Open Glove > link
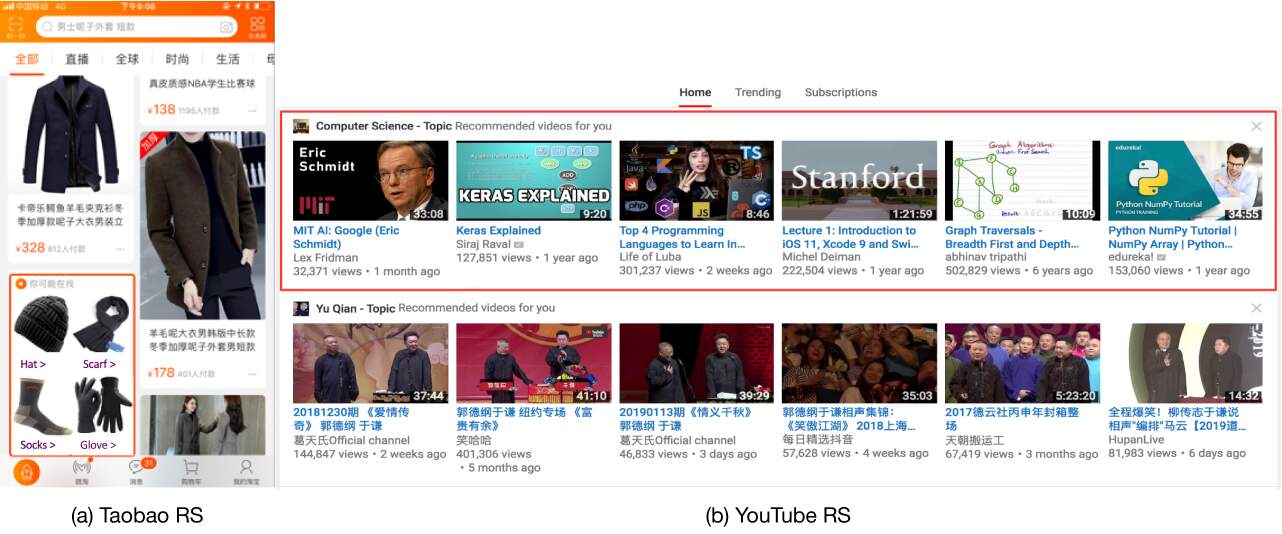Image resolution: width=1282 pixels, height=534 pixels. point(98,445)
